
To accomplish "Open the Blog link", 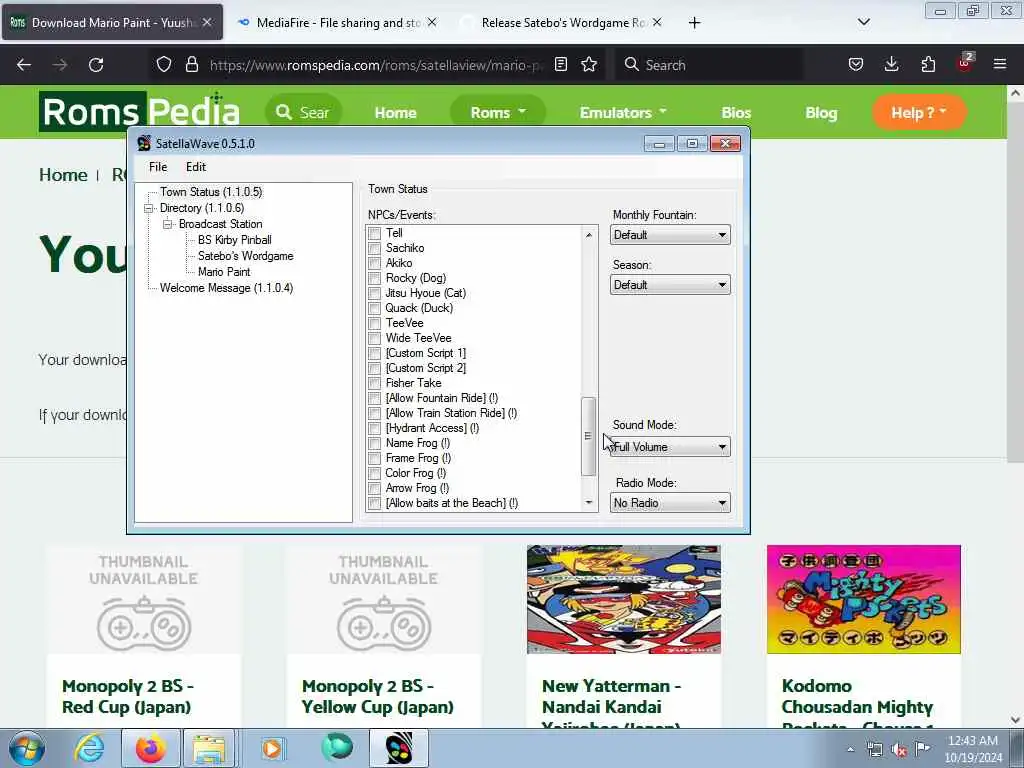I will [821, 113].
